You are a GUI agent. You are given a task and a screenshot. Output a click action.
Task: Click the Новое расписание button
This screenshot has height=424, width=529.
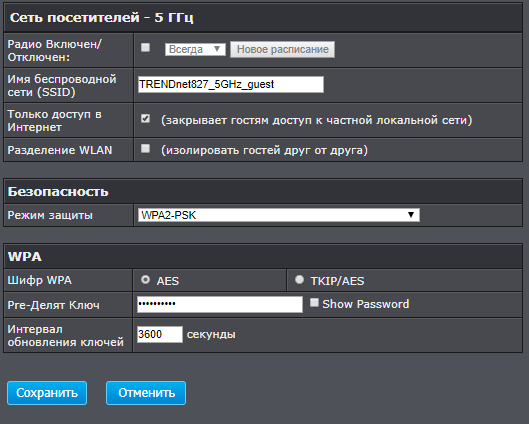[x=282, y=49]
